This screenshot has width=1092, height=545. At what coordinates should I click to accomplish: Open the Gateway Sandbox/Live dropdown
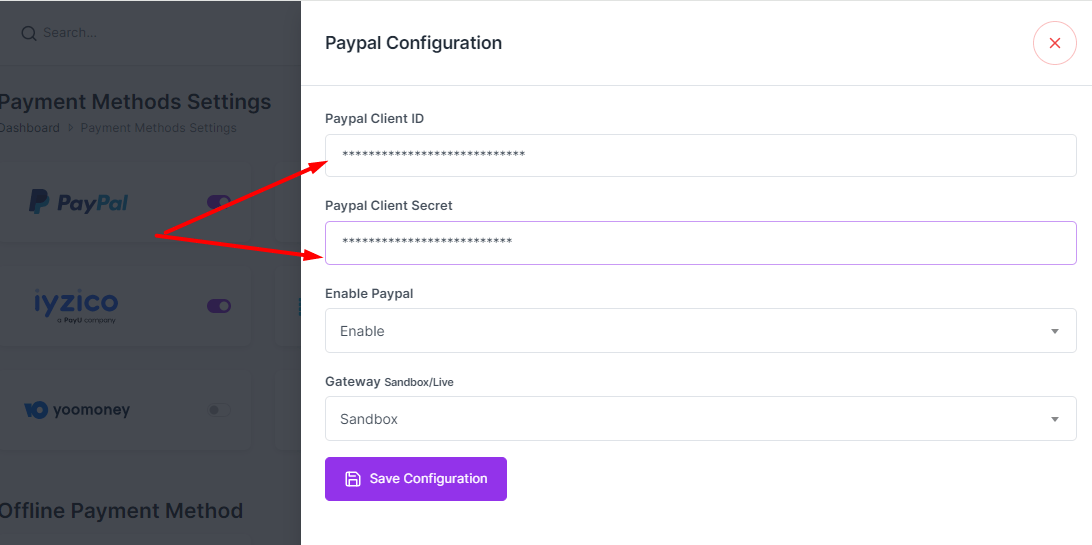pyautogui.click(x=701, y=419)
